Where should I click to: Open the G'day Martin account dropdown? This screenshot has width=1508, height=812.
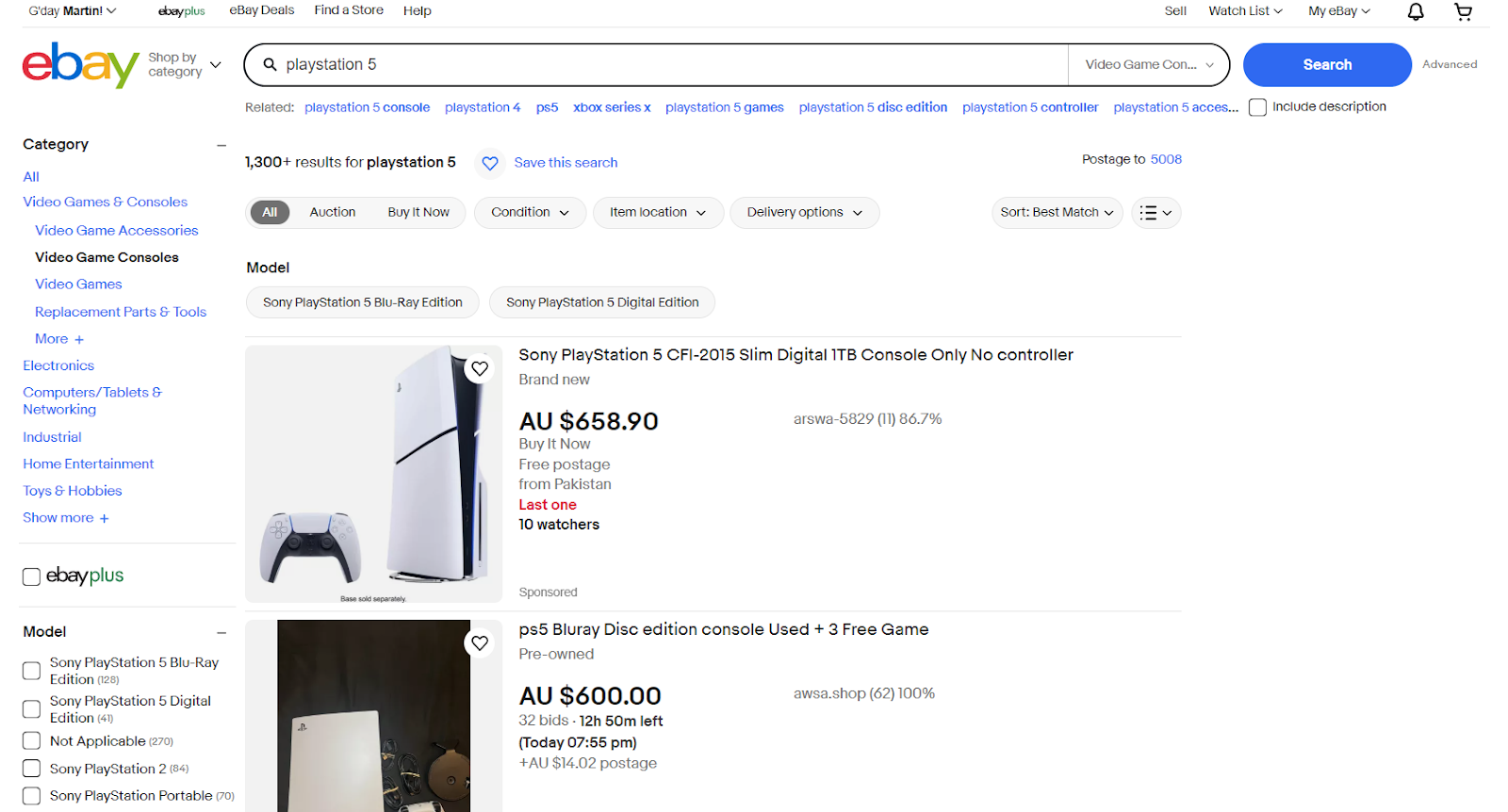tap(73, 11)
